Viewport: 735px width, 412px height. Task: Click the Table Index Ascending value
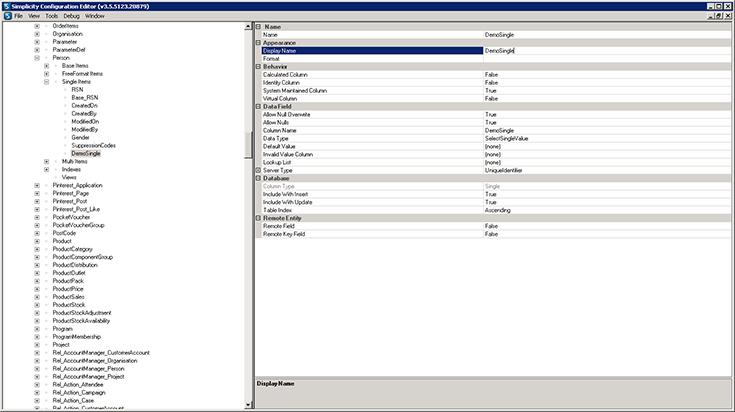(x=497, y=210)
